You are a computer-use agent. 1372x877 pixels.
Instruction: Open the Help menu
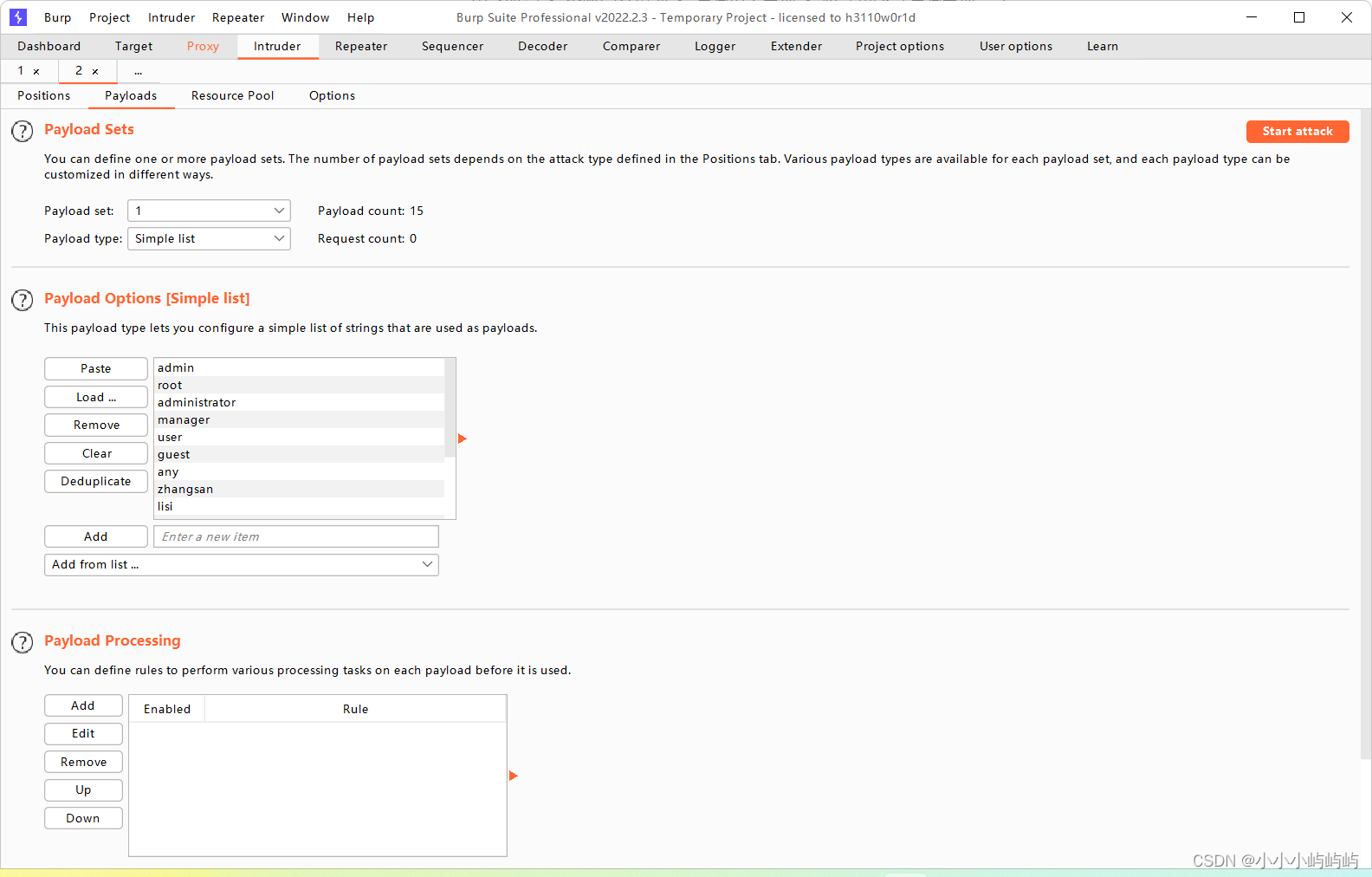coord(360,17)
